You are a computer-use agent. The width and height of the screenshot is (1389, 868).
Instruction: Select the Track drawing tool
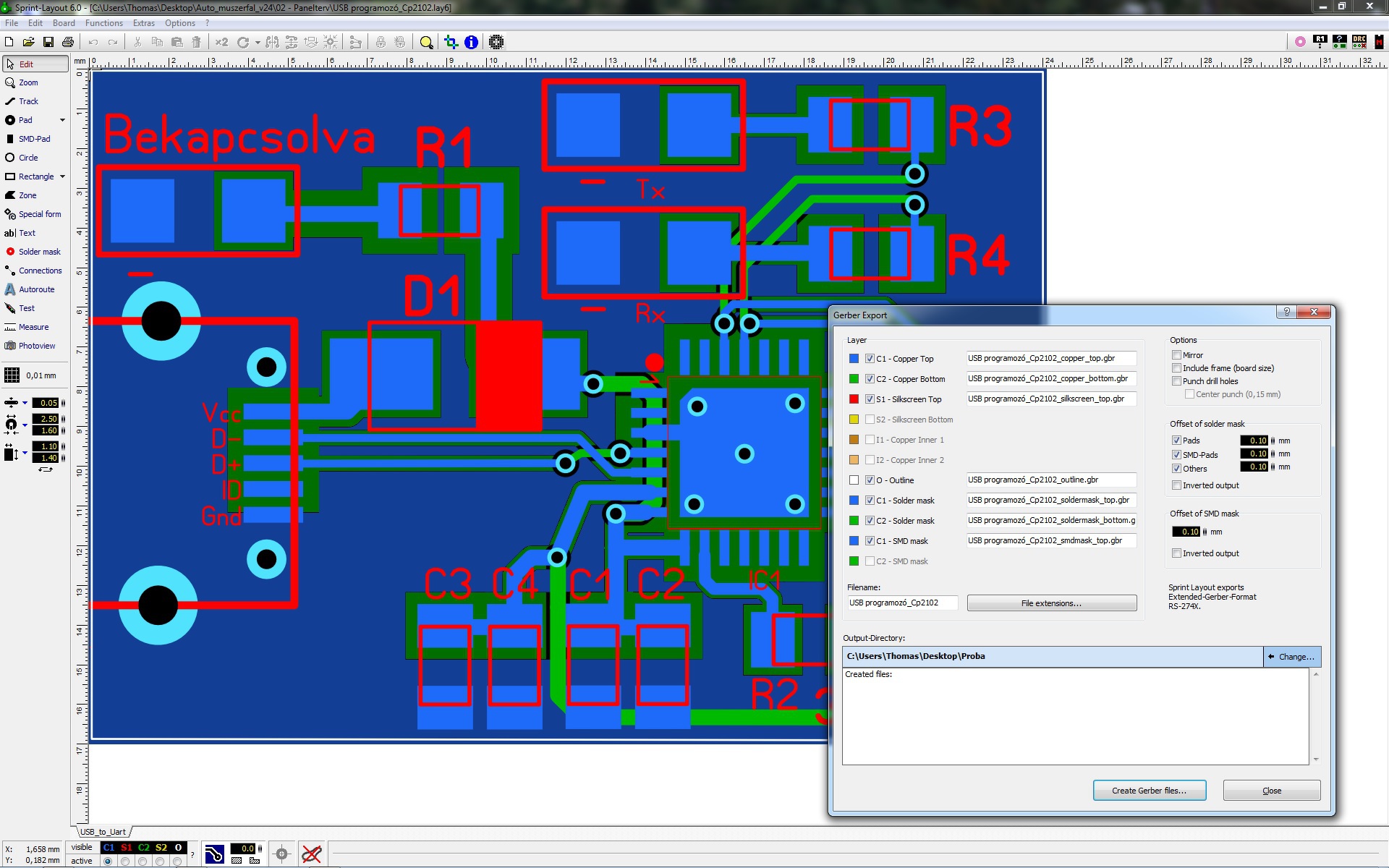click(x=27, y=101)
